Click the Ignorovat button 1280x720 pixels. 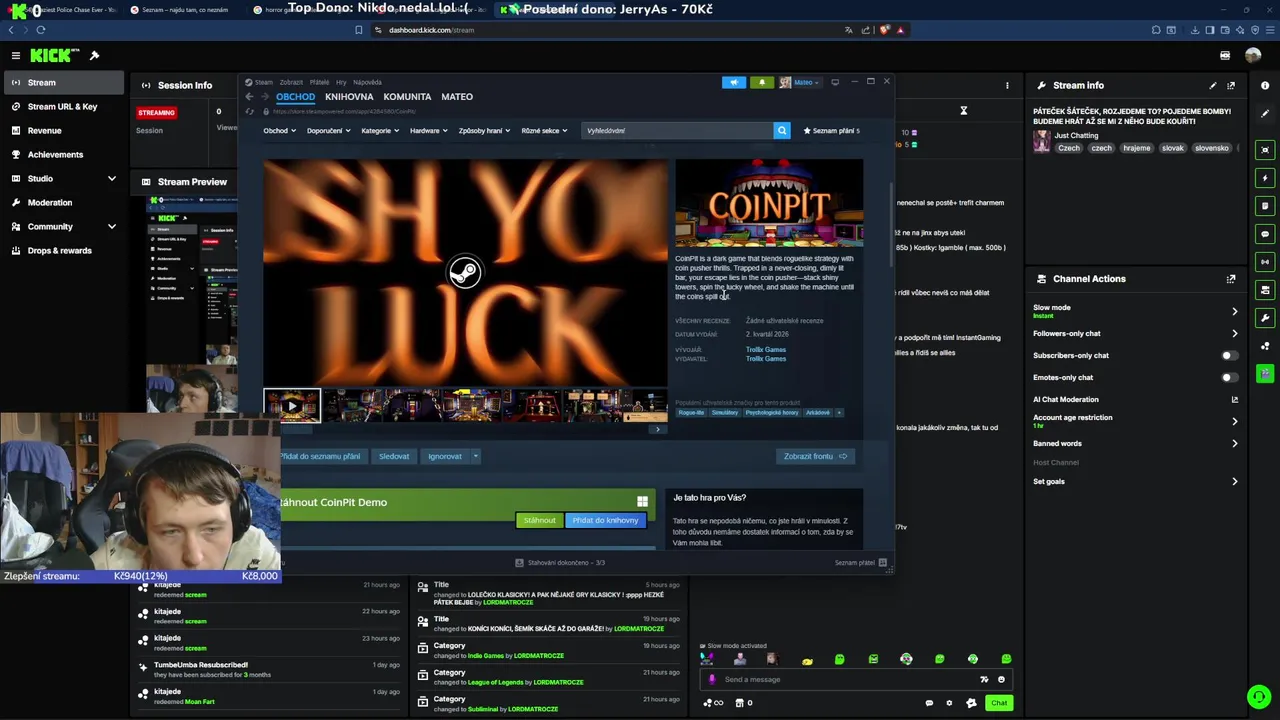click(x=445, y=456)
